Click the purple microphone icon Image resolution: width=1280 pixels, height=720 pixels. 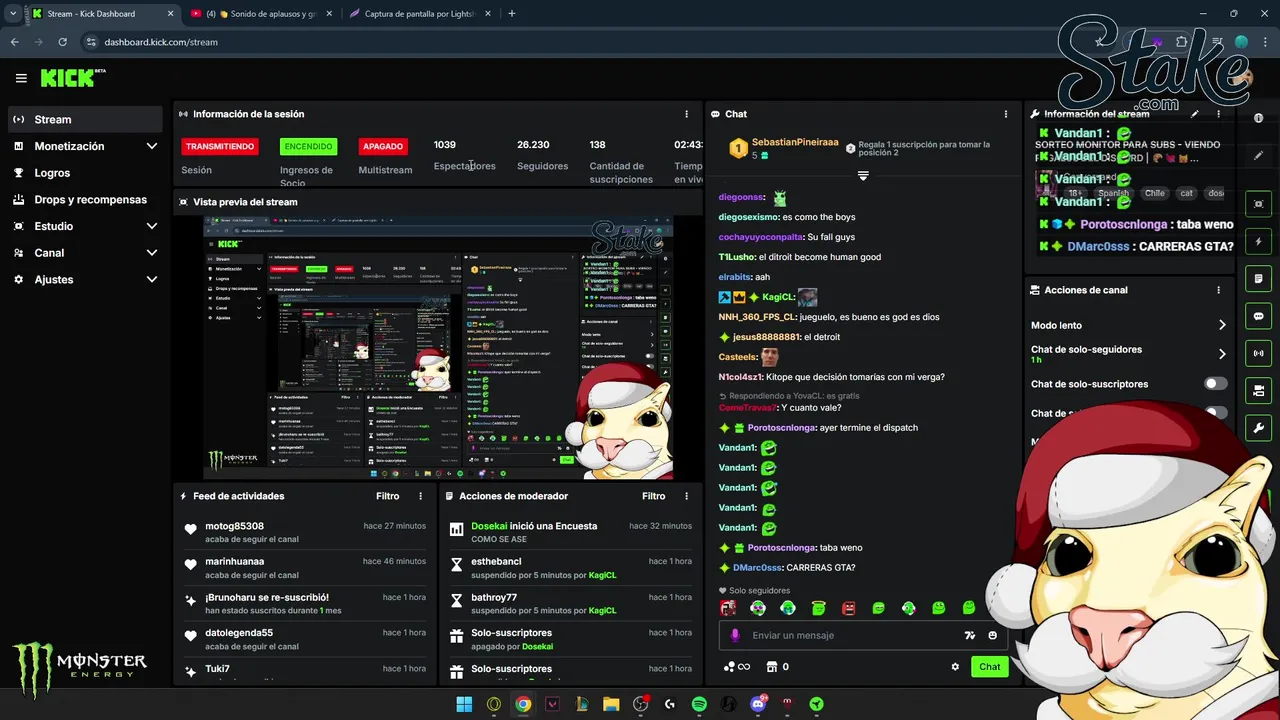735,635
